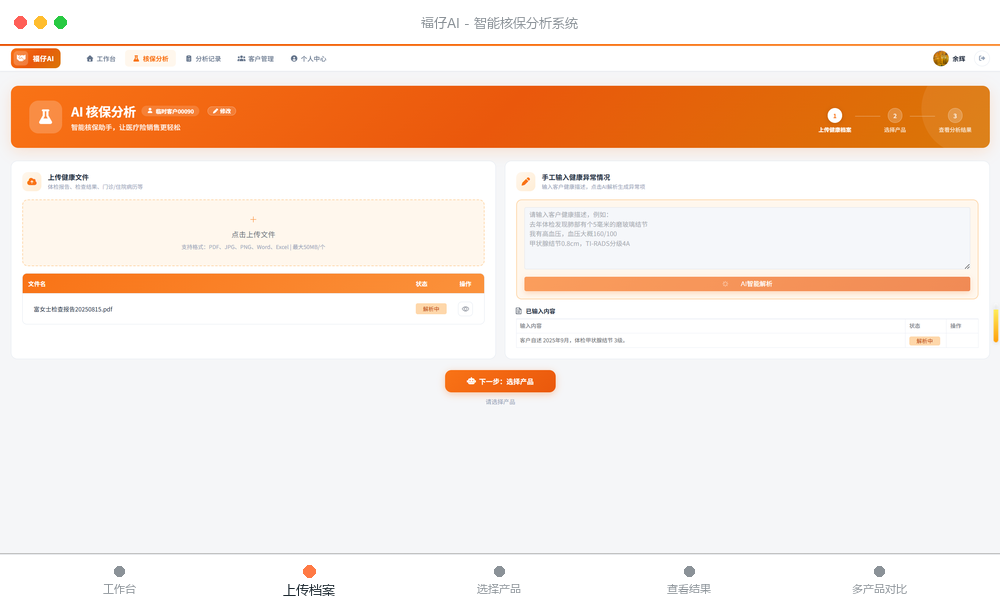Click the 临时客户00090 customer badge
Image resolution: width=1000 pixels, height=600 pixels.
coord(171,111)
